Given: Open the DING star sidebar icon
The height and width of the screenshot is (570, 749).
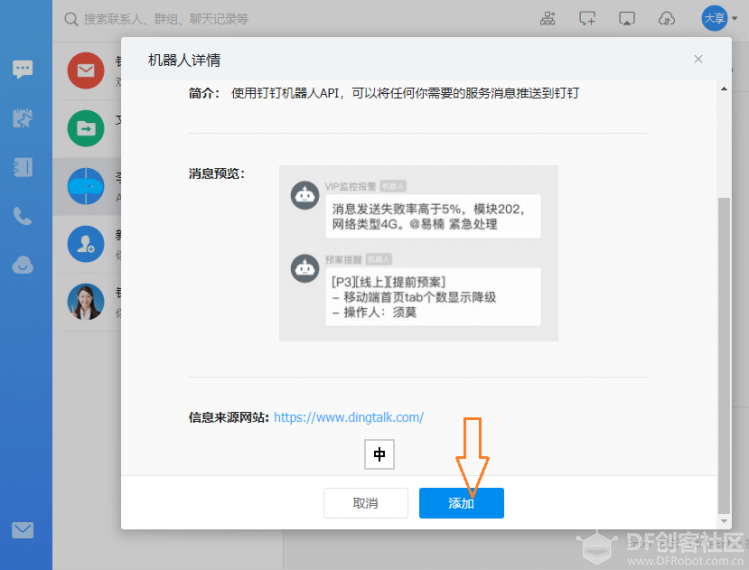Looking at the screenshot, I should click(x=22, y=118).
